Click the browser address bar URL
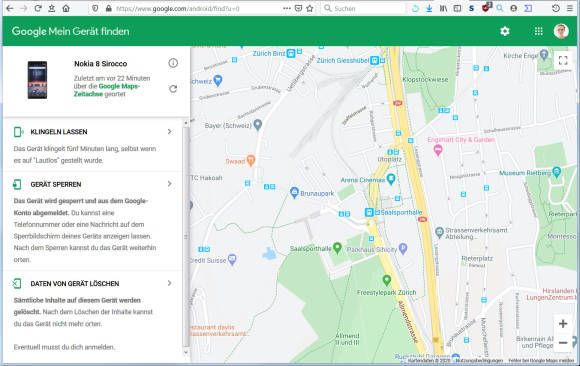The image size is (580, 366). coord(178,9)
